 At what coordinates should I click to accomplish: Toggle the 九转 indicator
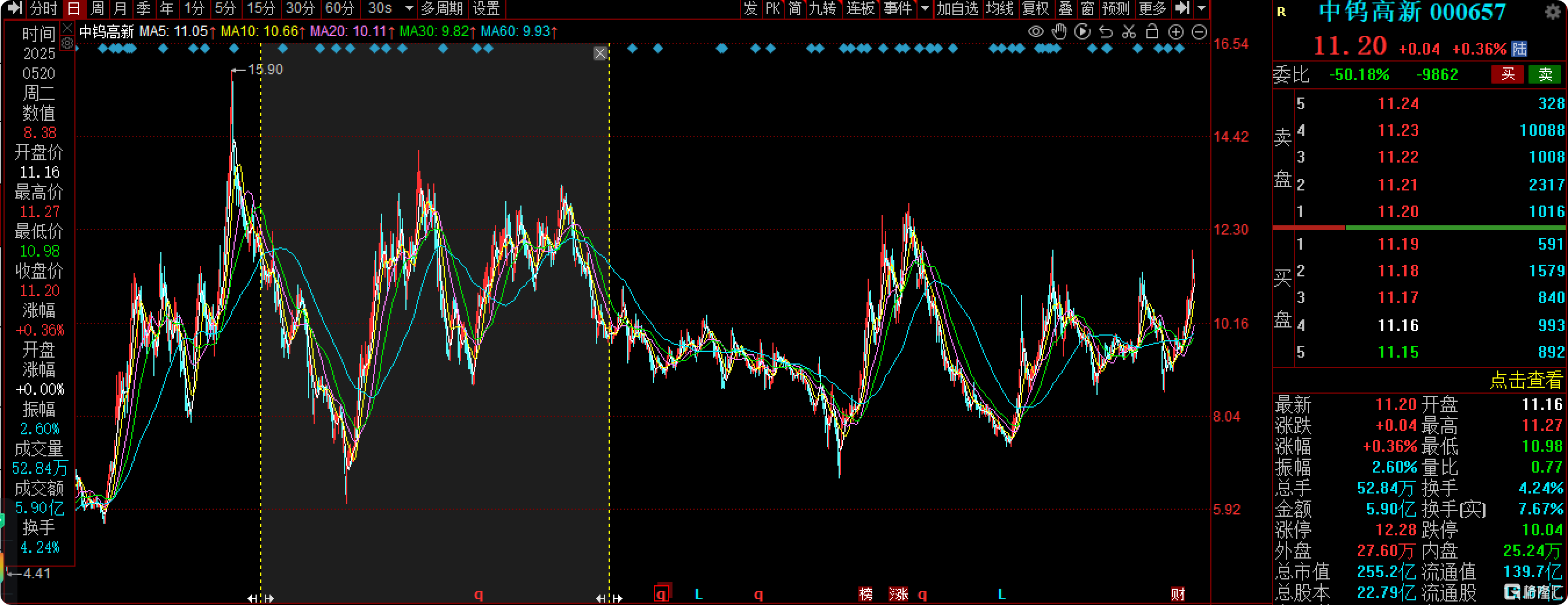click(823, 9)
